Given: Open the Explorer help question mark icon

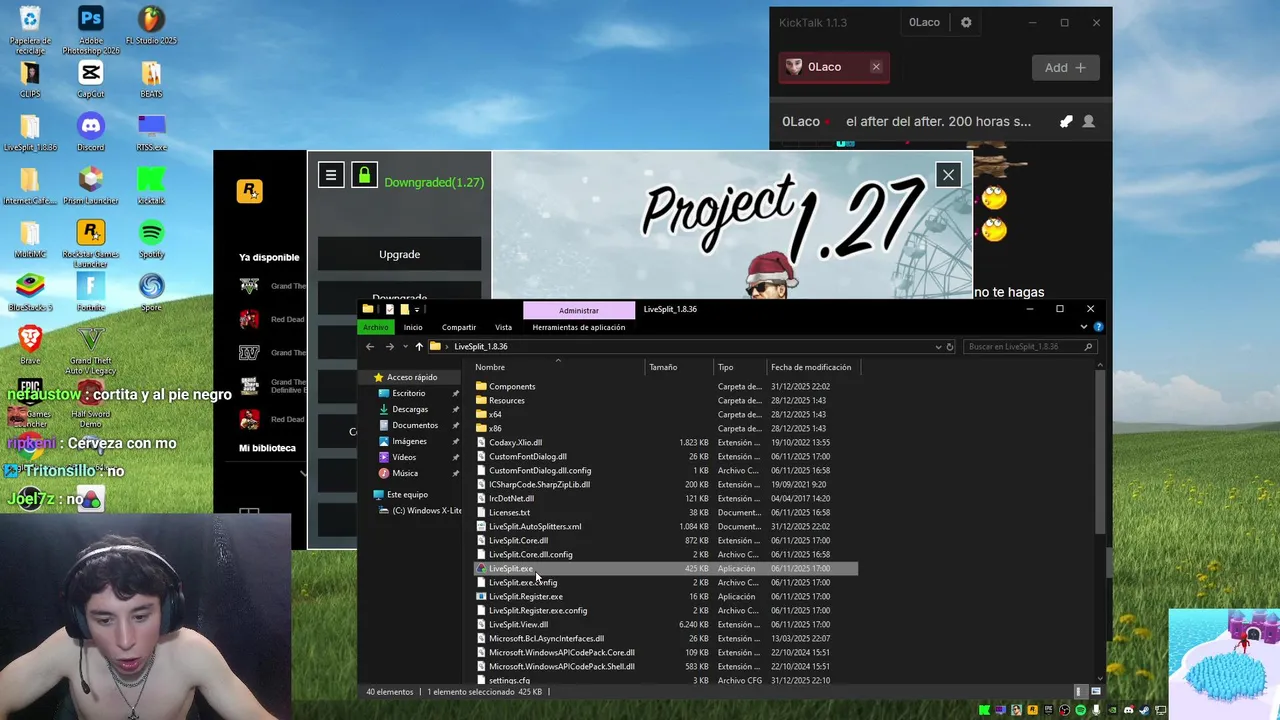Looking at the screenshot, I should tap(1098, 327).
